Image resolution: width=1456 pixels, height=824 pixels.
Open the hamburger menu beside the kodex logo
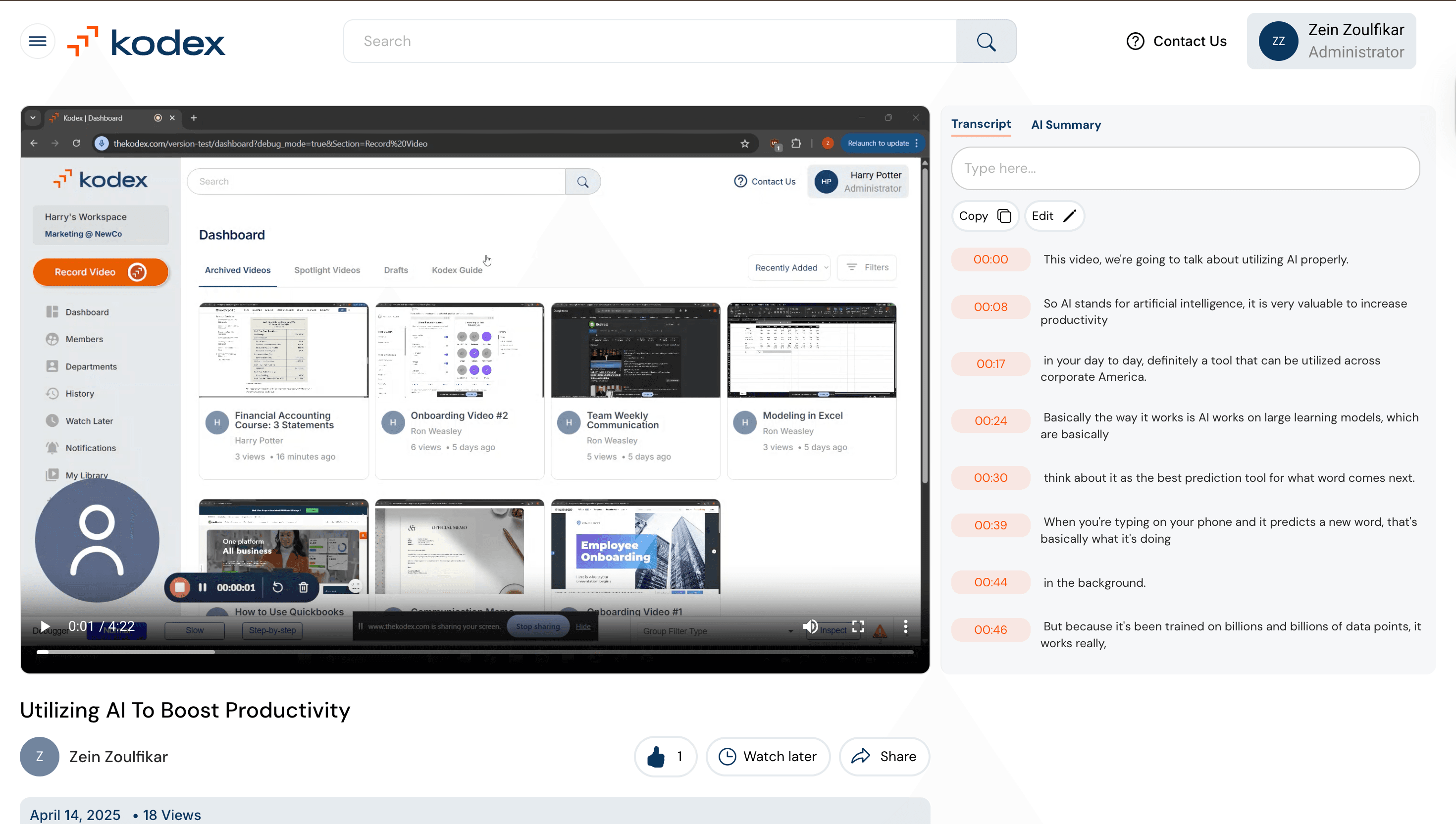click(37, 41)
